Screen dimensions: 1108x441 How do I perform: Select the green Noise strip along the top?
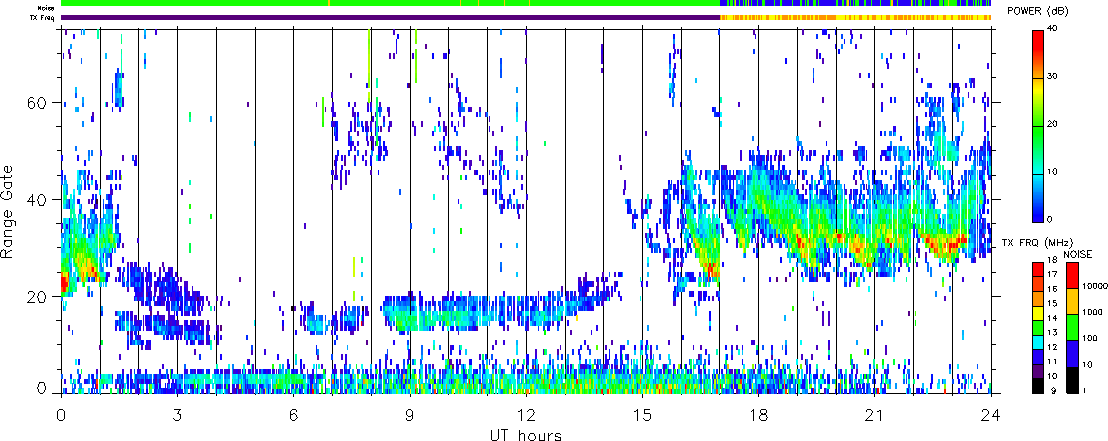[391, 3]
